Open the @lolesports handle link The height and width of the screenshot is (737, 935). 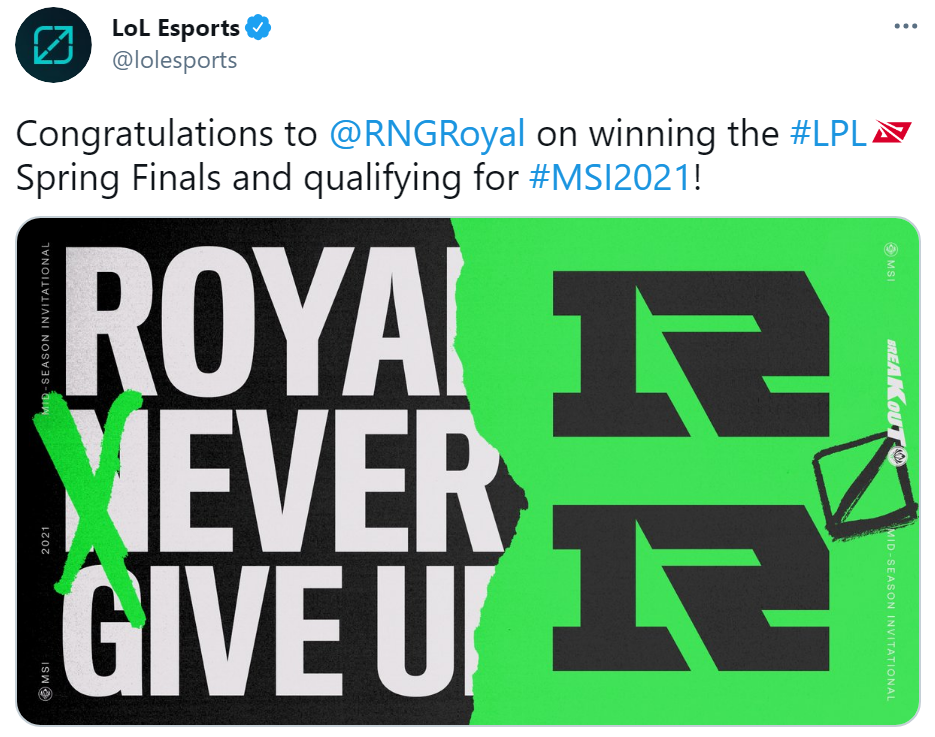pyautogui.click(x=174, y=60)
